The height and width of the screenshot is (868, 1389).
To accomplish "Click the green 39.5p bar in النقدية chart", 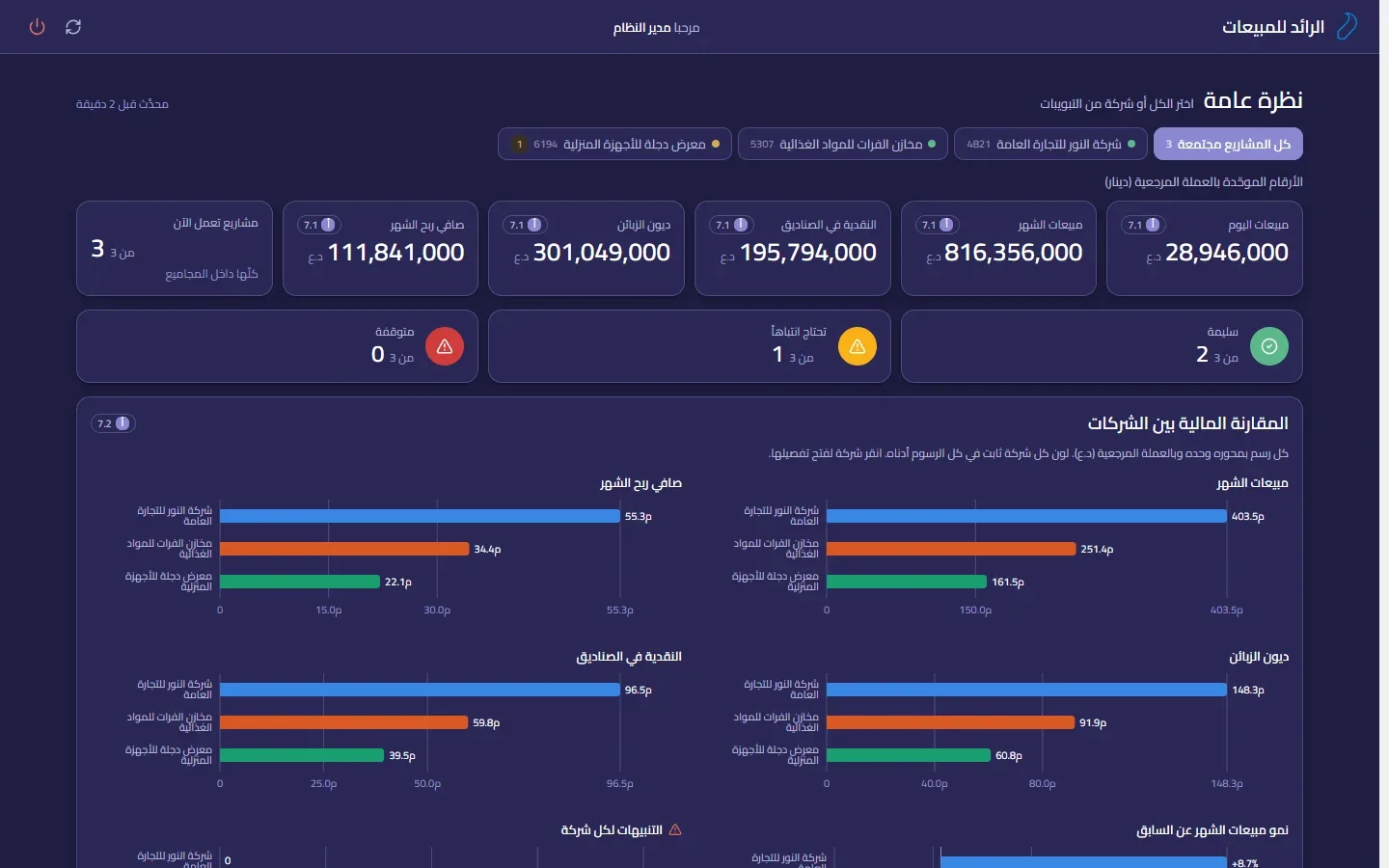I will click(302, 755).
